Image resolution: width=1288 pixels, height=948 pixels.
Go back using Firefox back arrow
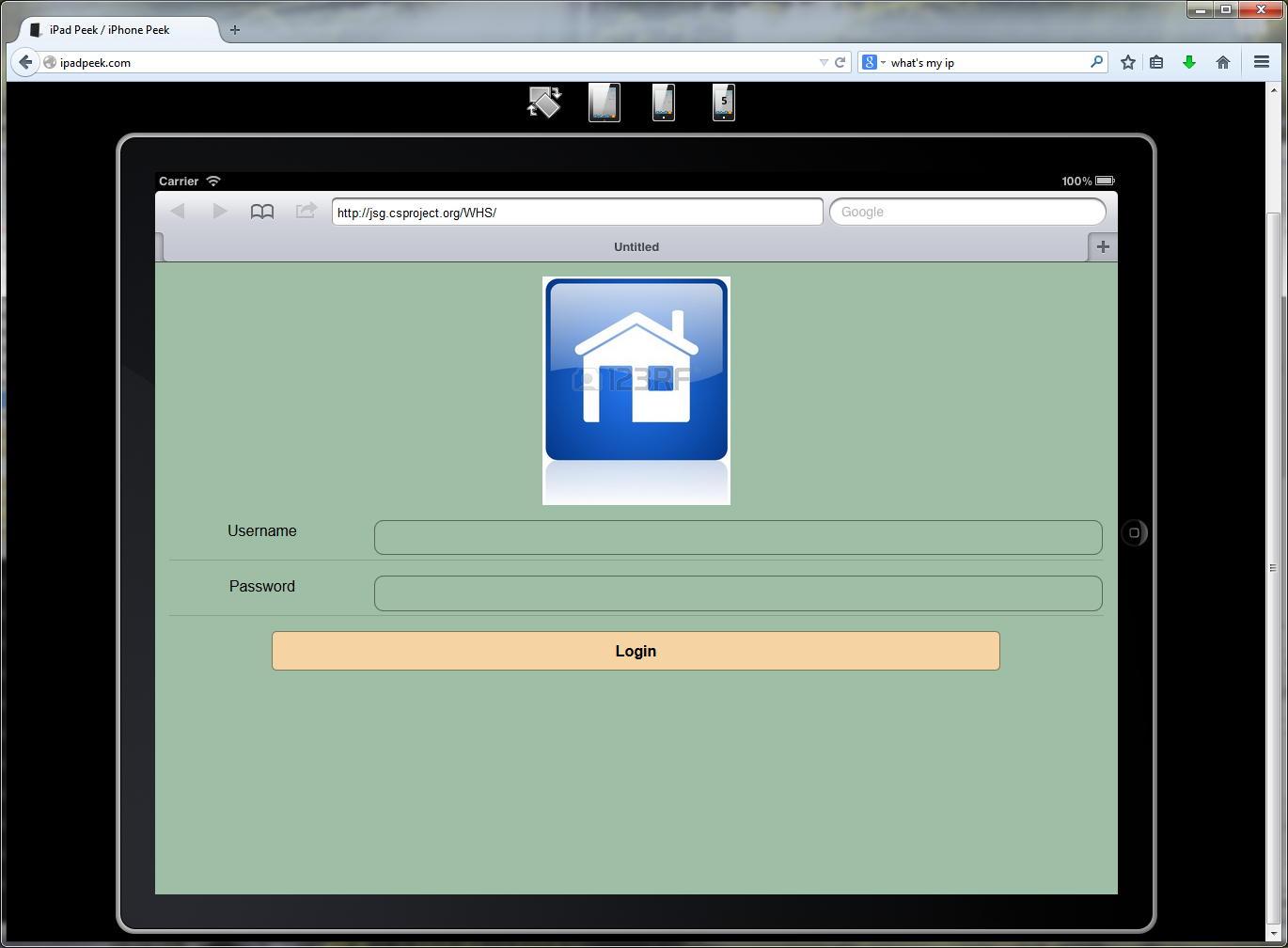[x=25, y=62]
